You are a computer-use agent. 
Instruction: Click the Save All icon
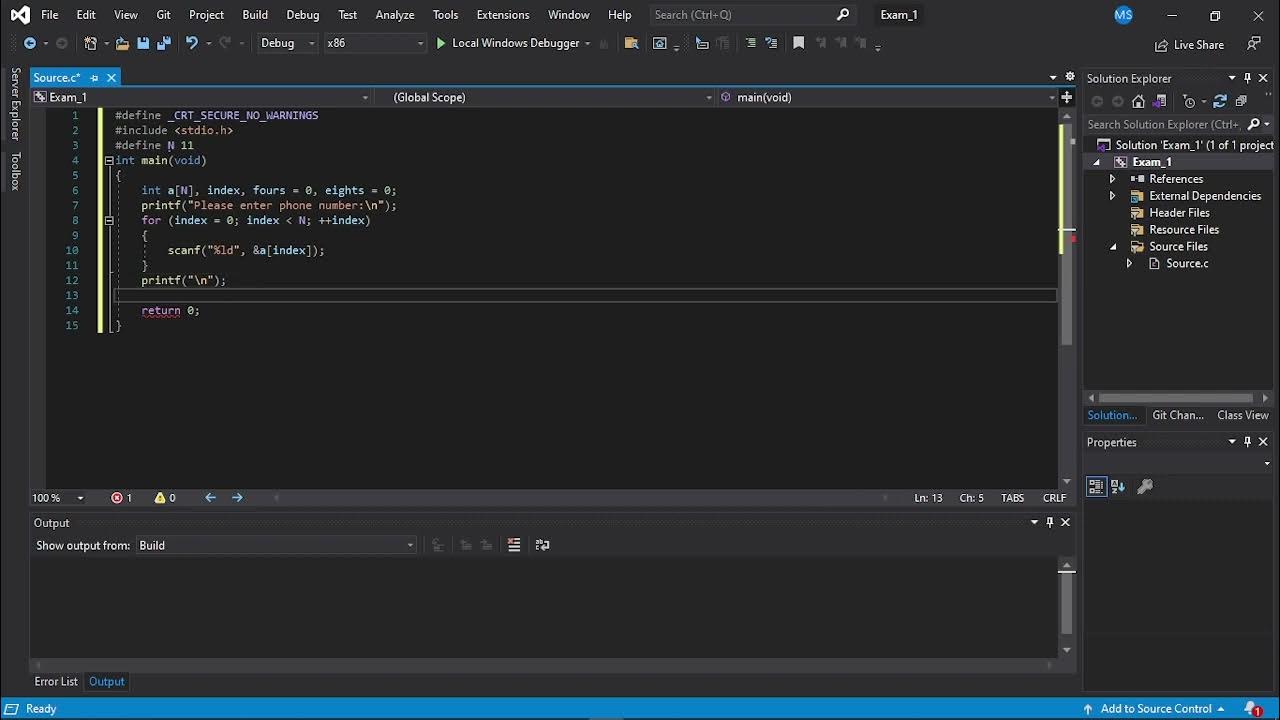pos(163,43)
